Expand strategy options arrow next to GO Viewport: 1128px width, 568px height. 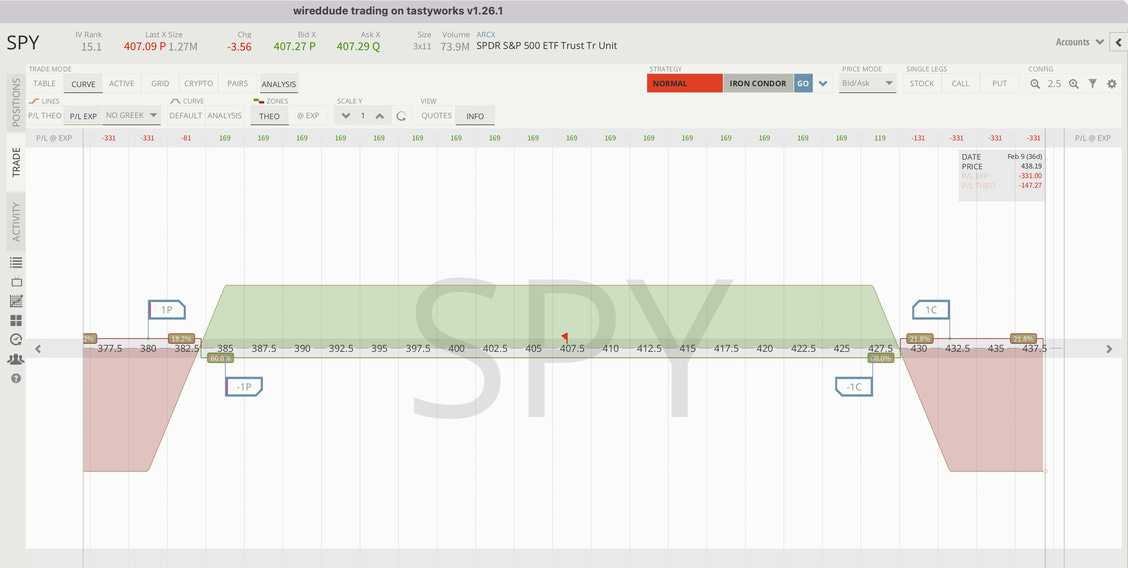(x=822, y=83)
